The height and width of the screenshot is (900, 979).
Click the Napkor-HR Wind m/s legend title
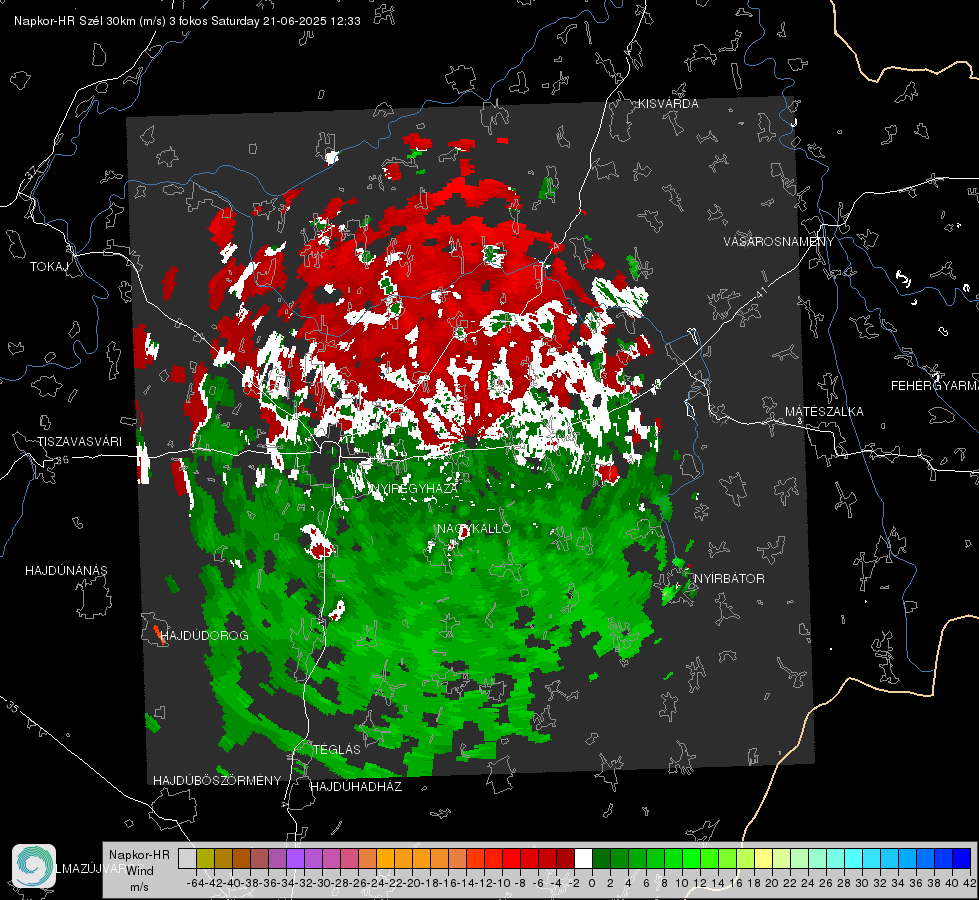click(139, 870)
